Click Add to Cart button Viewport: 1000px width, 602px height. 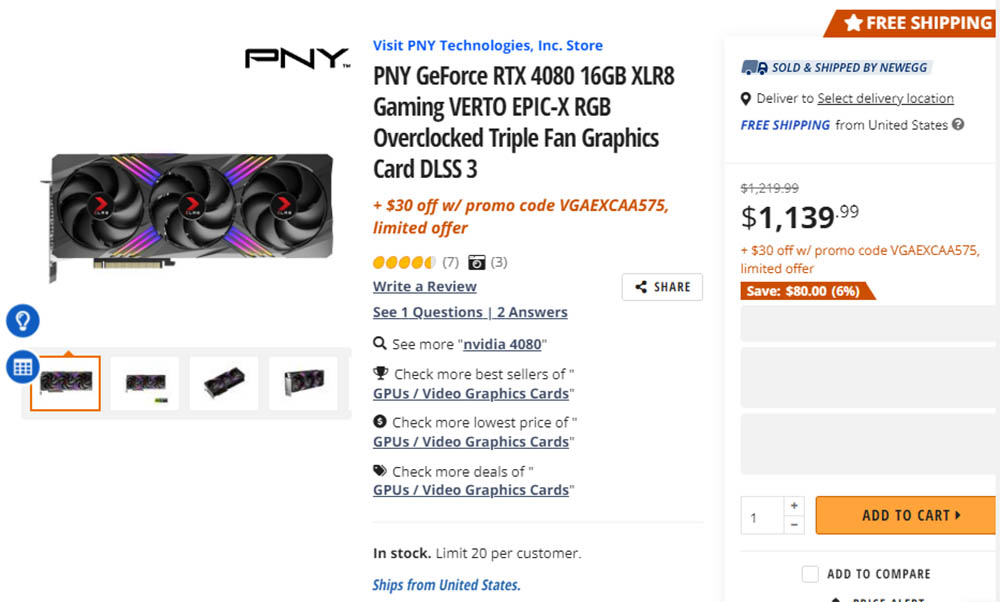coord(906,515)
